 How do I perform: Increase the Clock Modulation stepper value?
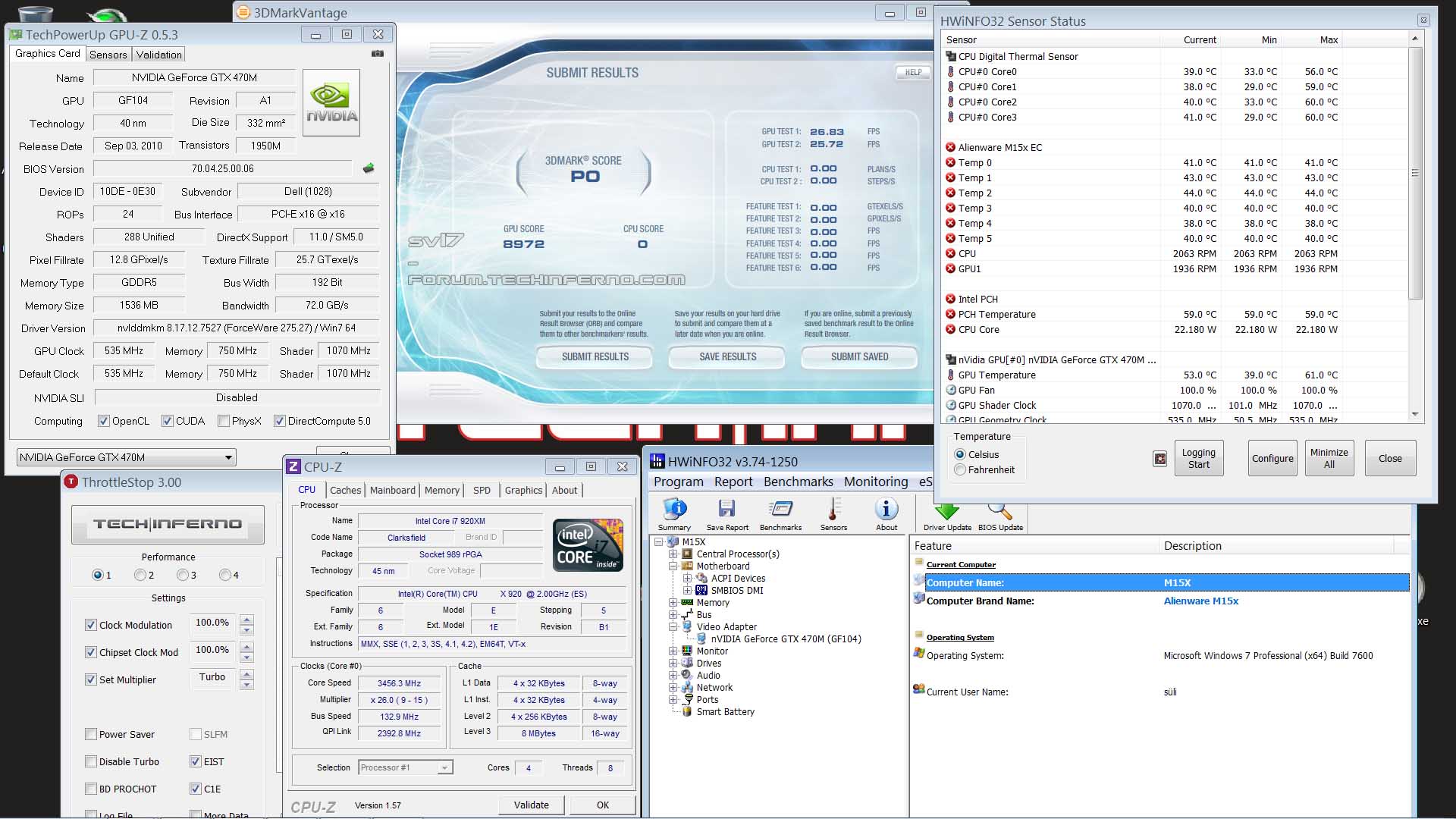(x=246, y=620)
